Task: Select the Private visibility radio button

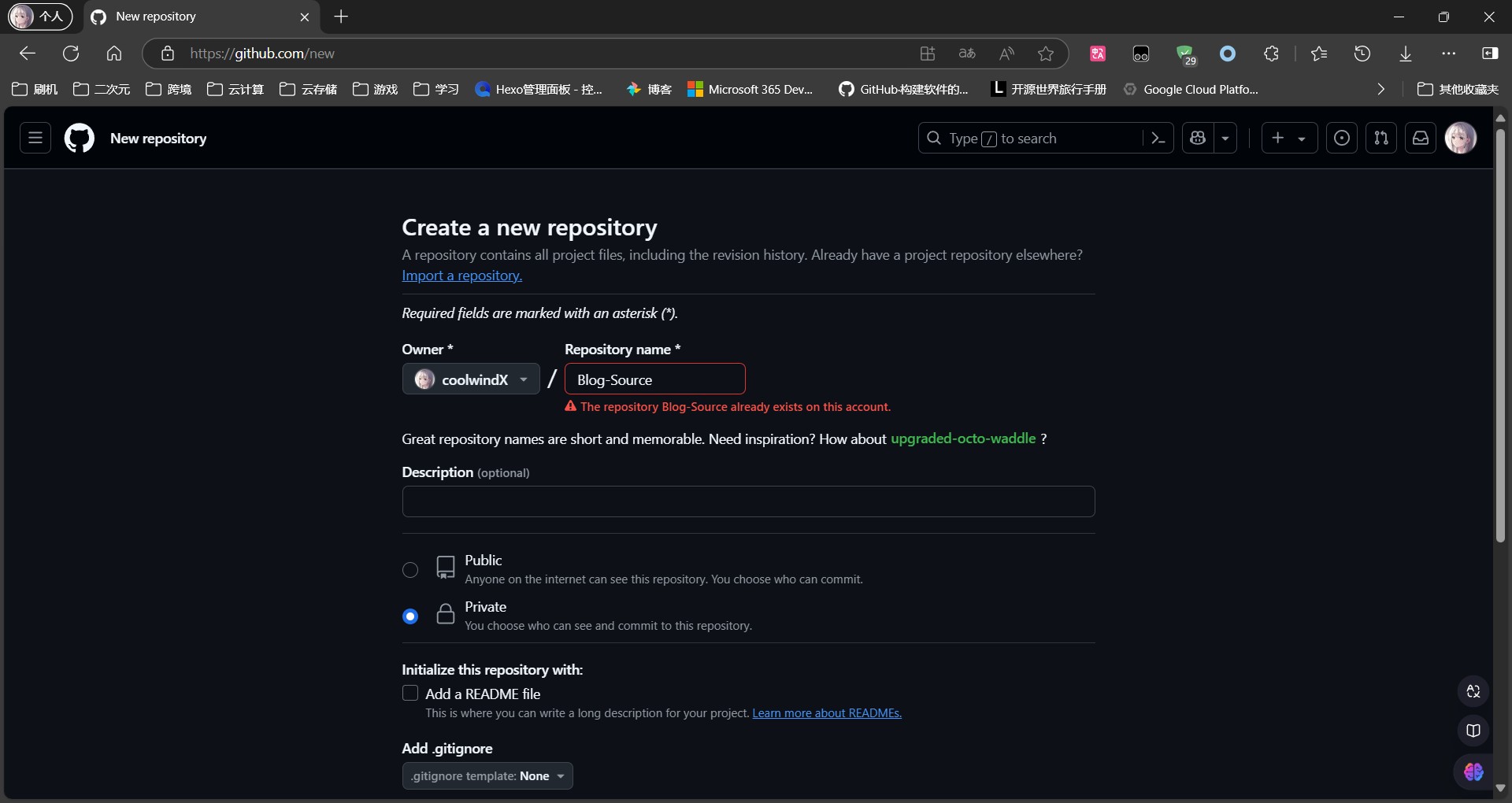Action: (410, 616)
